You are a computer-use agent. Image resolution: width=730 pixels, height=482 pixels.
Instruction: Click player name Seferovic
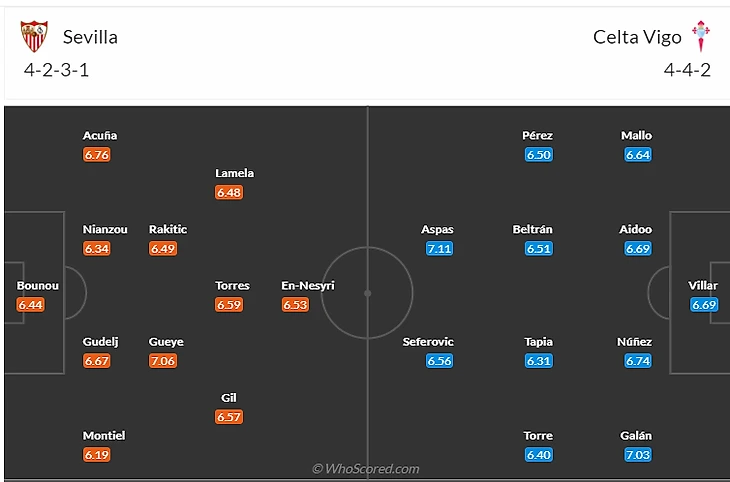click(x=429, y=341)
